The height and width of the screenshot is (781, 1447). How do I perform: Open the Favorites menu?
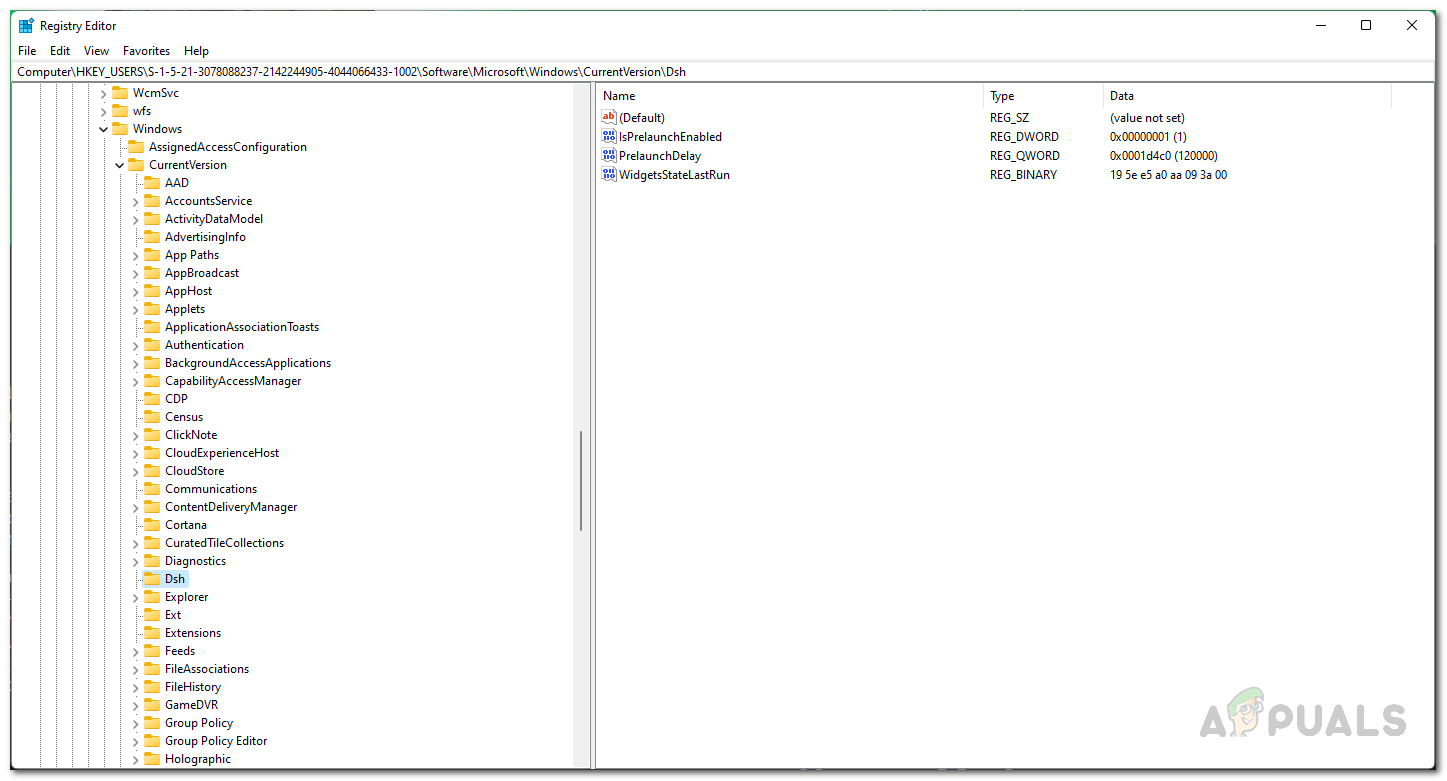pos(146,51)
